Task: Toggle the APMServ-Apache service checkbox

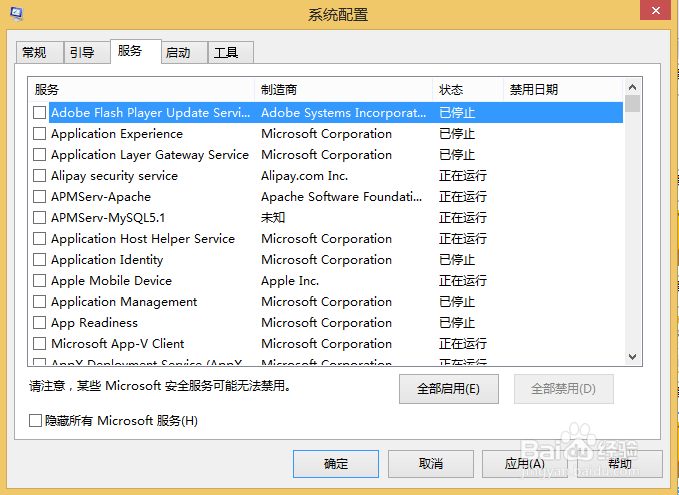Action: [x=39, y=197]
